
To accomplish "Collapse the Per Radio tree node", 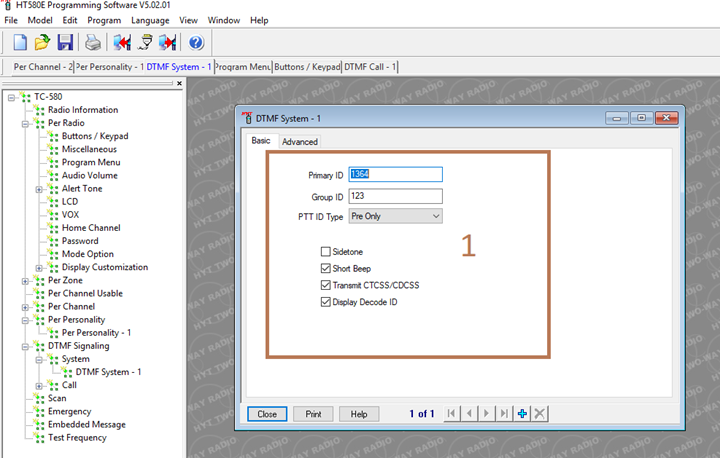I will 25,124.
